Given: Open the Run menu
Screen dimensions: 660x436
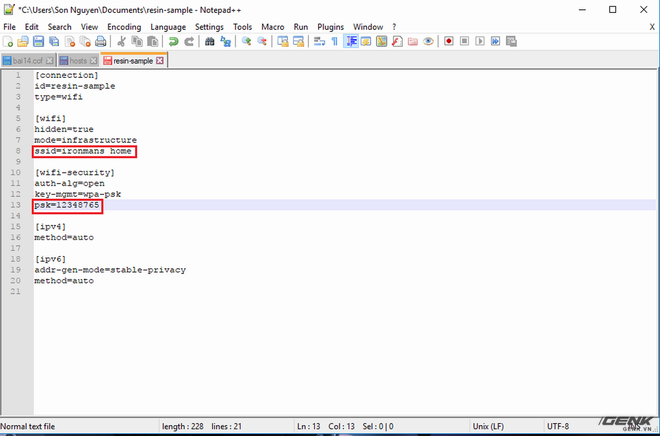Looking at the screenshot, I should click(301, 27).
